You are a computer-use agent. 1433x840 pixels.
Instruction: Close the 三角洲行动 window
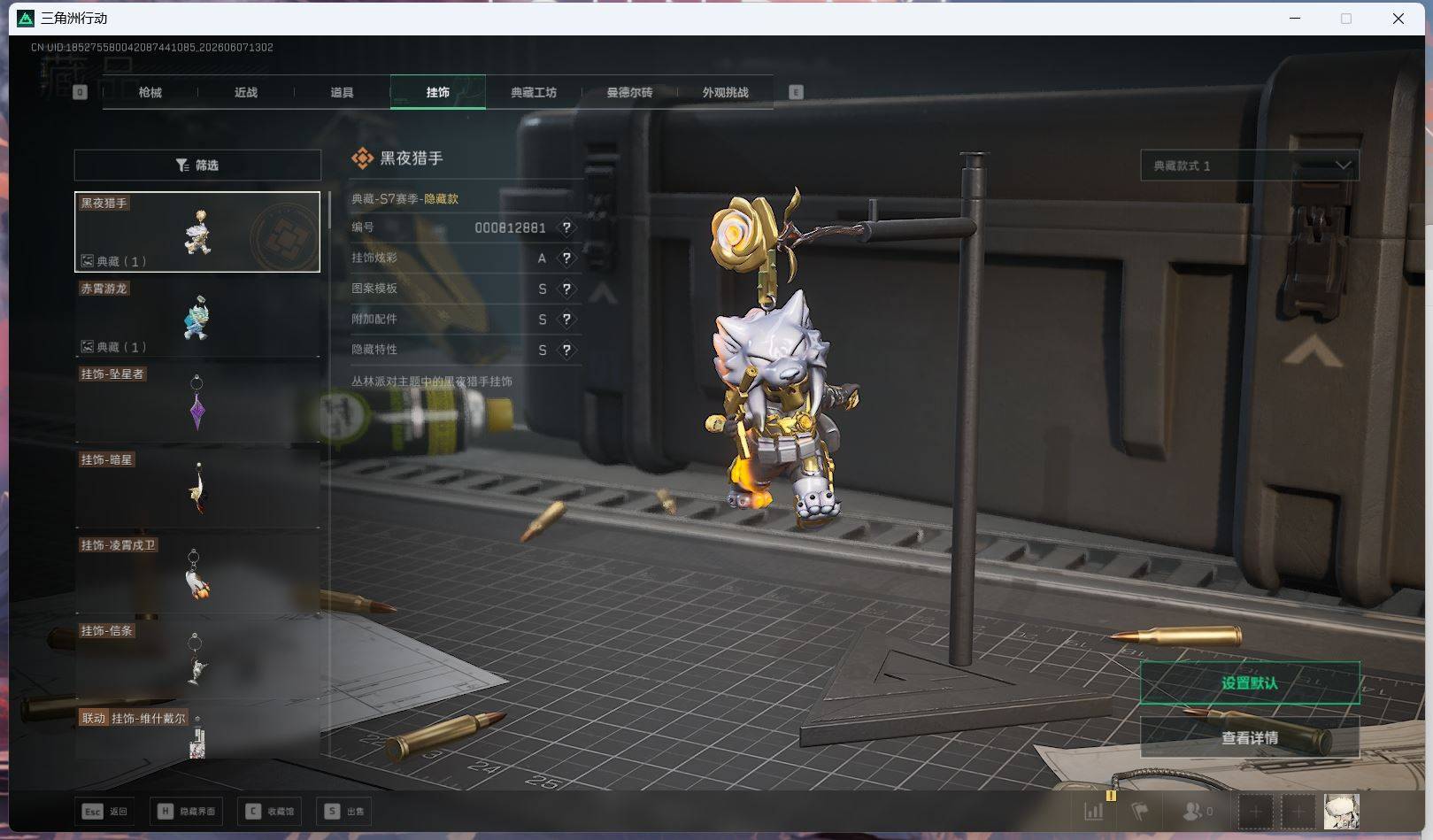coord(1398,18)
